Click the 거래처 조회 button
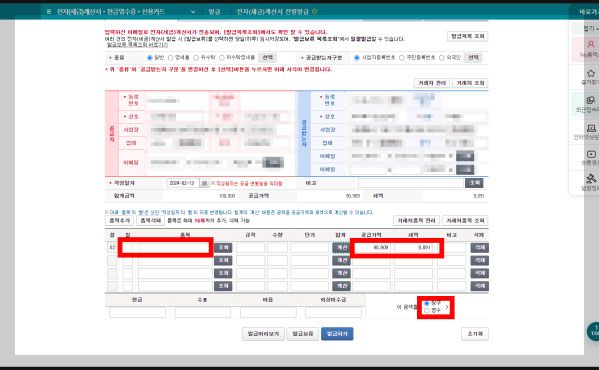Screen dimensions: 599x370 [470, 83]
